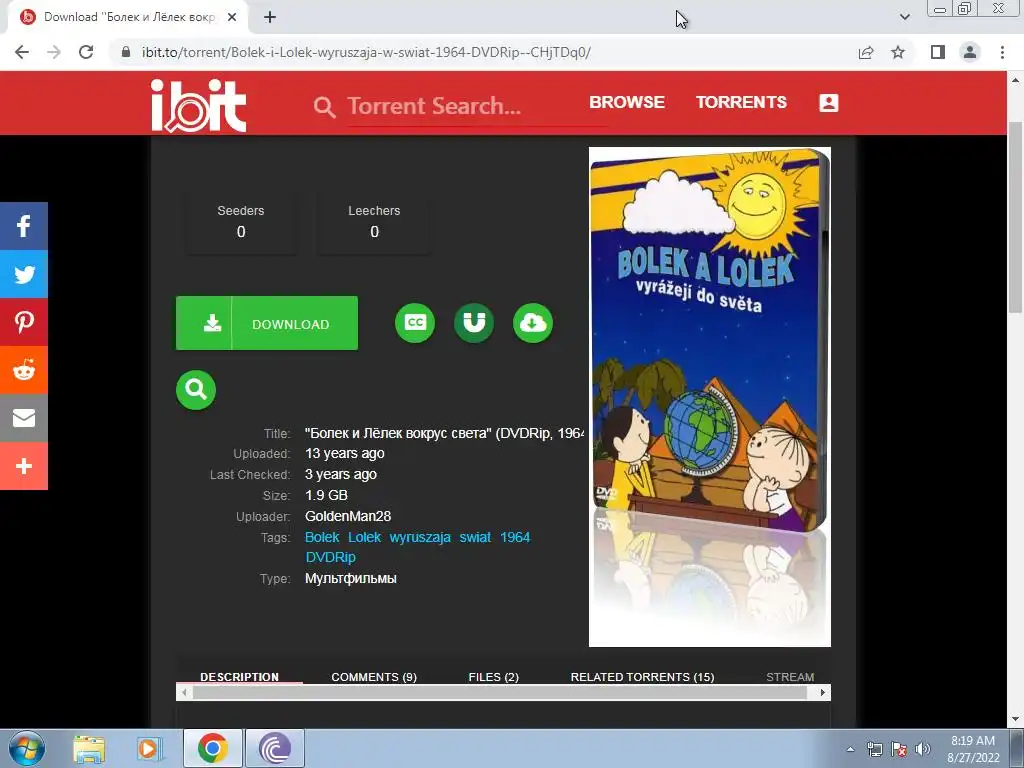Click the swiat tag link
This screenshot has width=1024, height=768.
475,537
